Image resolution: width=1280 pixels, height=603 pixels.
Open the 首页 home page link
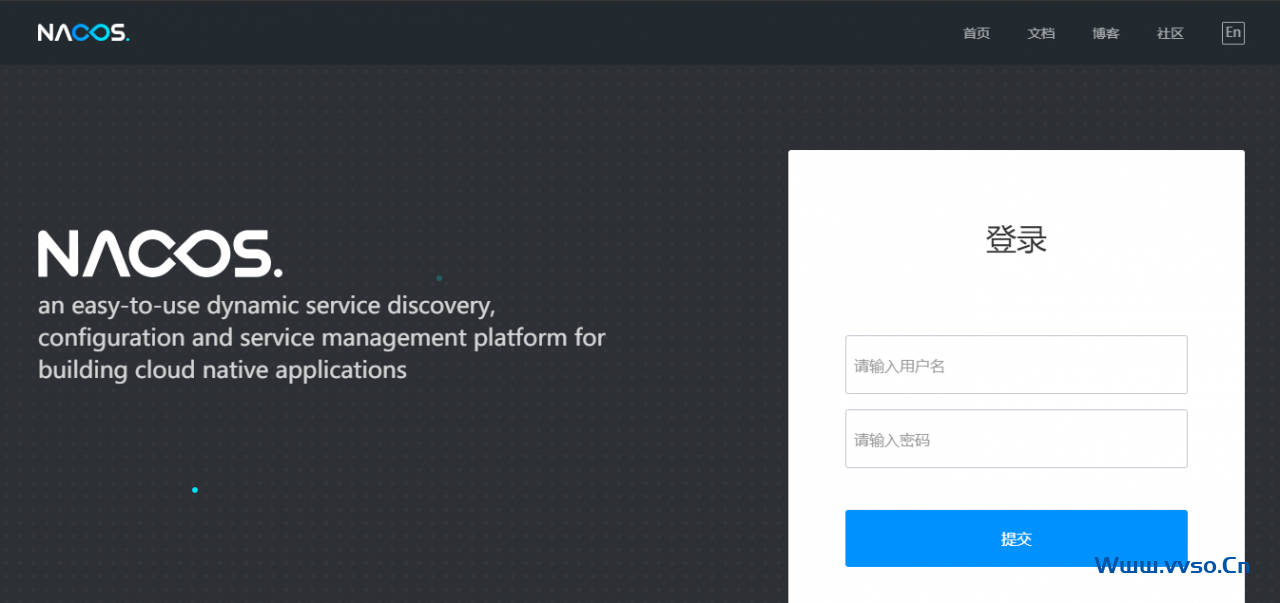point(976,33)
